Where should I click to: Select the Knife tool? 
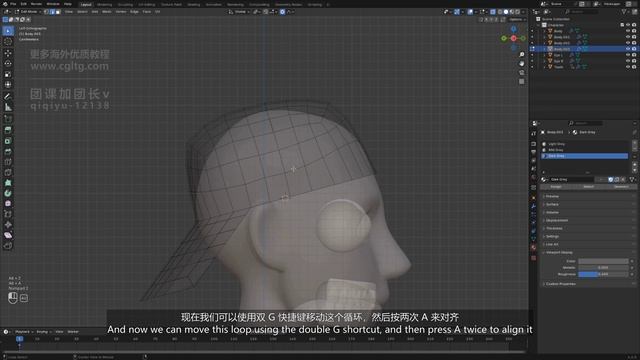pyautogui.click(x=8, y=173)
